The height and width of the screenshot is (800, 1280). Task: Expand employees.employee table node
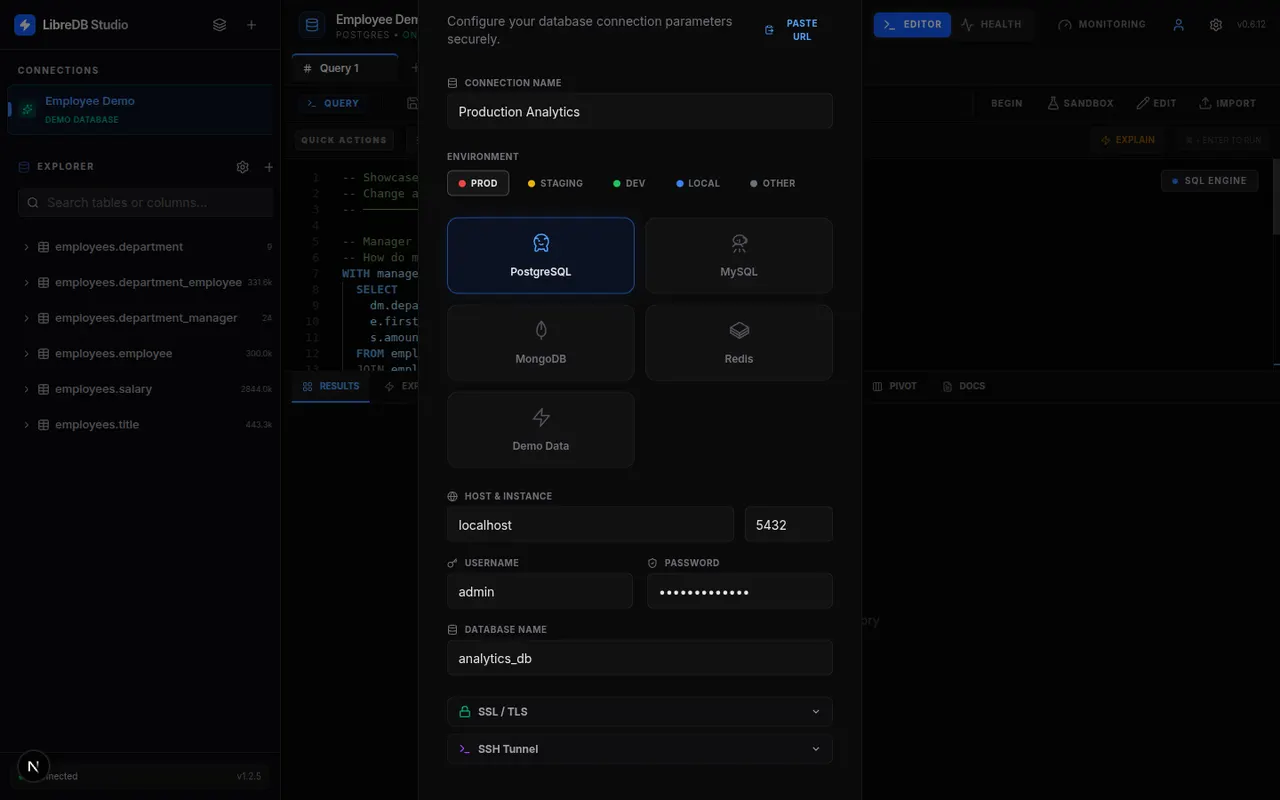(x=27, y=354)
